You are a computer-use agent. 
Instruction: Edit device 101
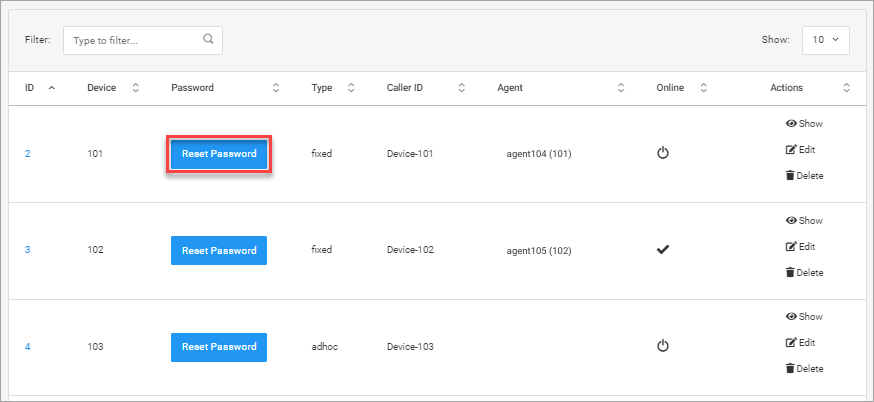click(x=800, y=149)
